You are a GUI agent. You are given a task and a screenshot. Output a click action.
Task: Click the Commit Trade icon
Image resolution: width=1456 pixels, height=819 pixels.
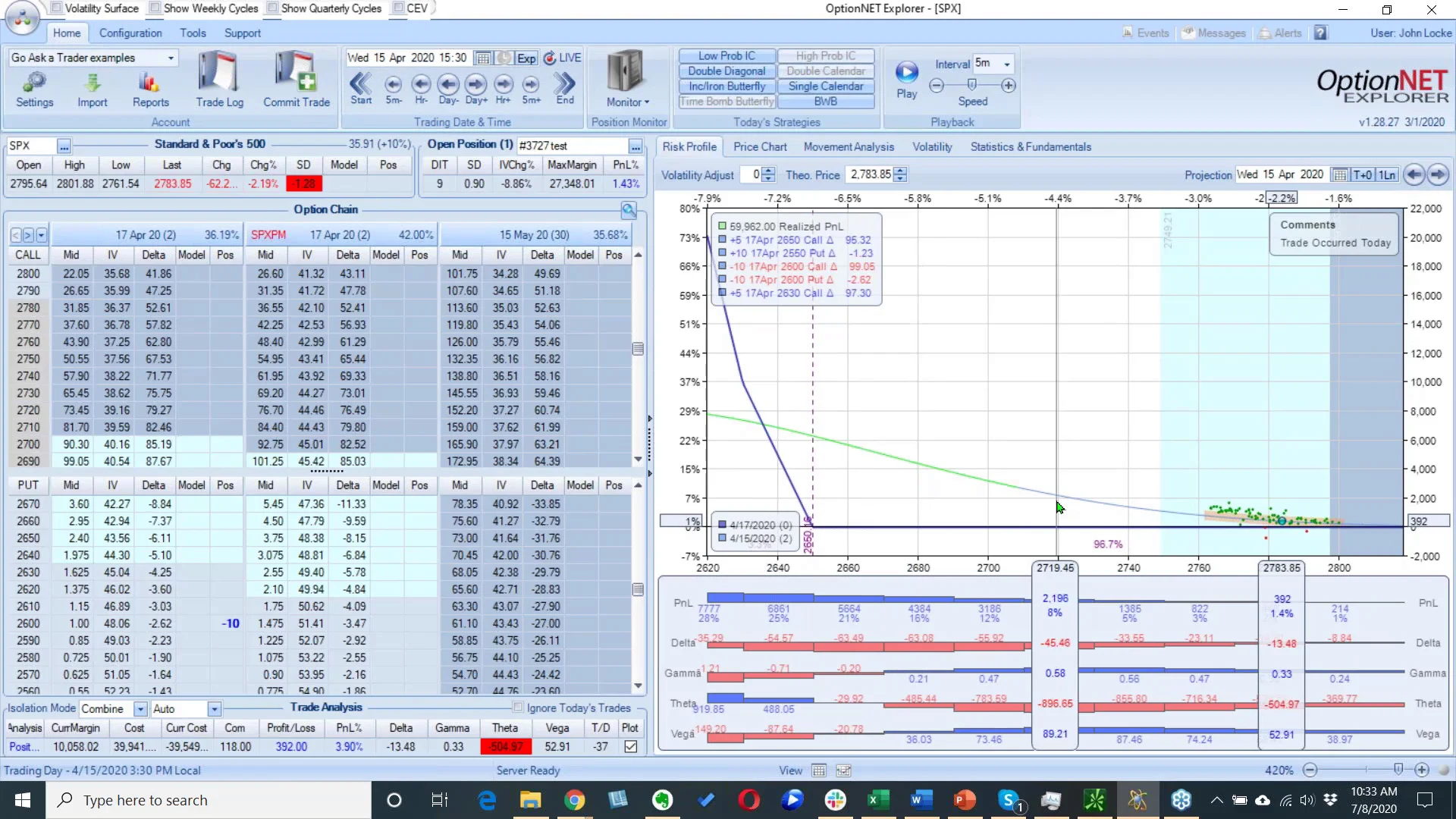coord(297,80)
